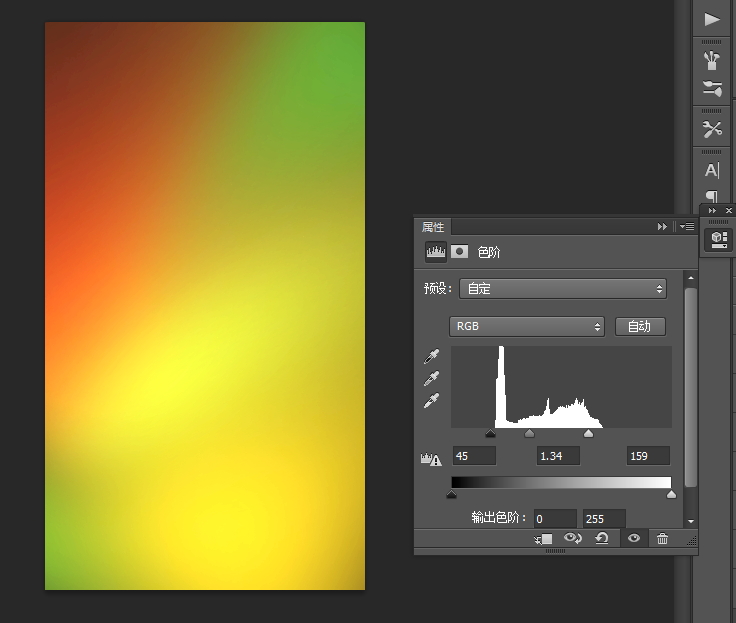Open the RGB channel dropdown

point(527,326)
